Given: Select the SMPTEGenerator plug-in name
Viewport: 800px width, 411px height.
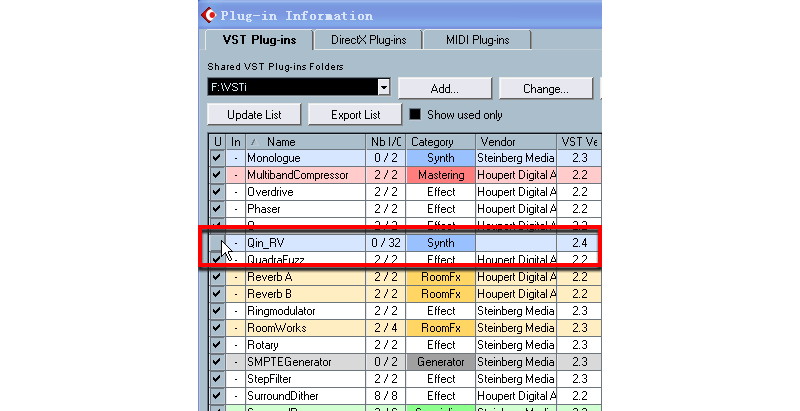Looking at the screenshot, I should (x=289, y=362).
